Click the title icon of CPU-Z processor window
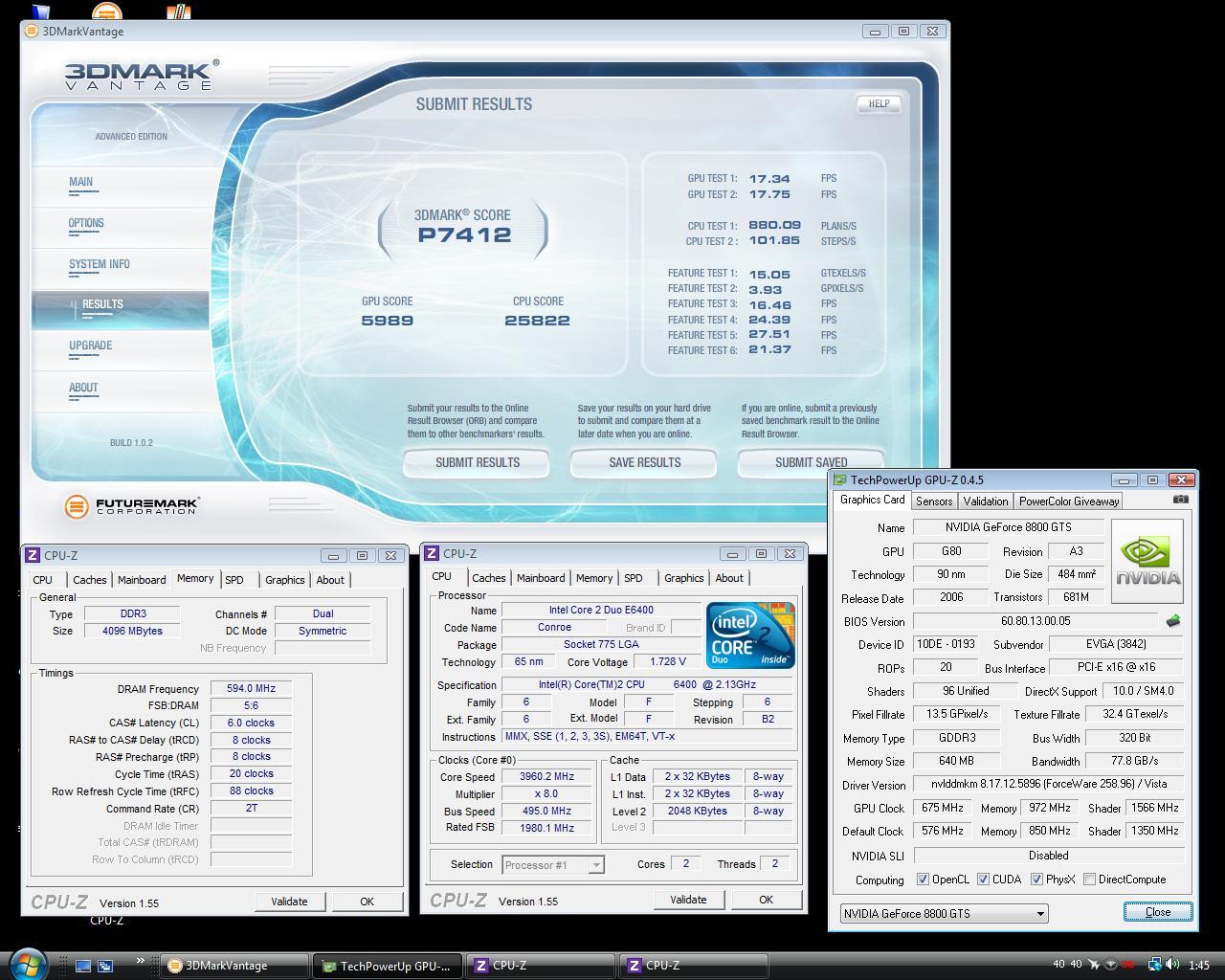This screenshot has height=980, width=1225. point(432,553)
